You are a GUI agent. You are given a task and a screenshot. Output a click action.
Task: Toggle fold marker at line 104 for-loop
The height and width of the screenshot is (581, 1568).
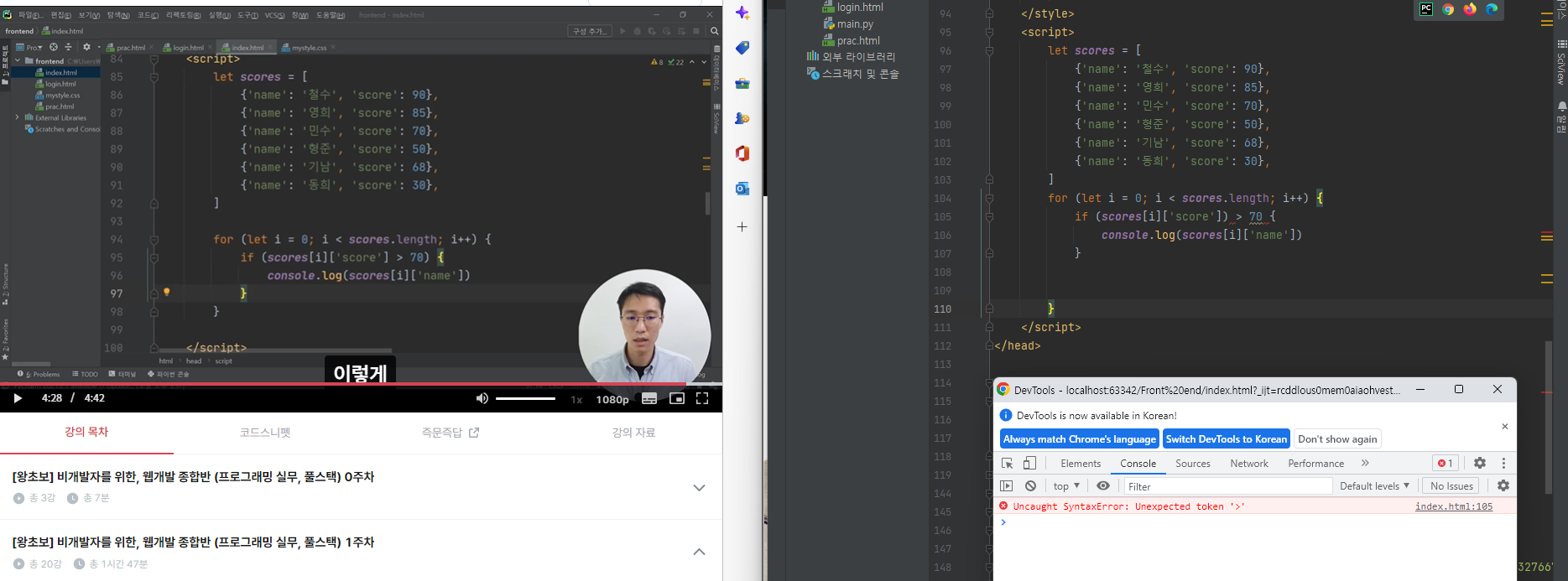[x=989, y=199]
